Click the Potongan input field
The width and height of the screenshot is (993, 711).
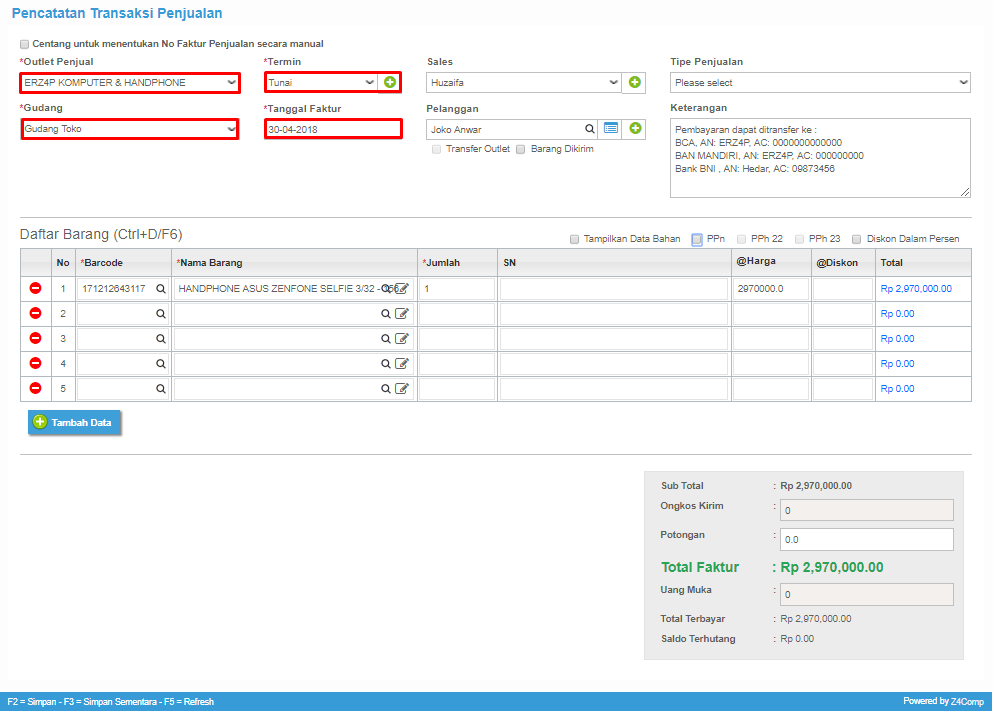[866, 539]
